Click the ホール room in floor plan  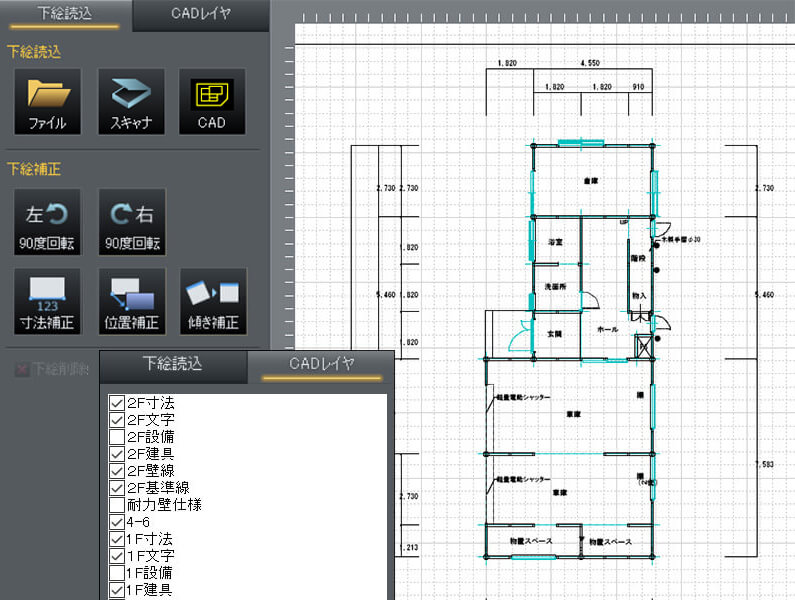pyautogui.click(x=606, y=329)
